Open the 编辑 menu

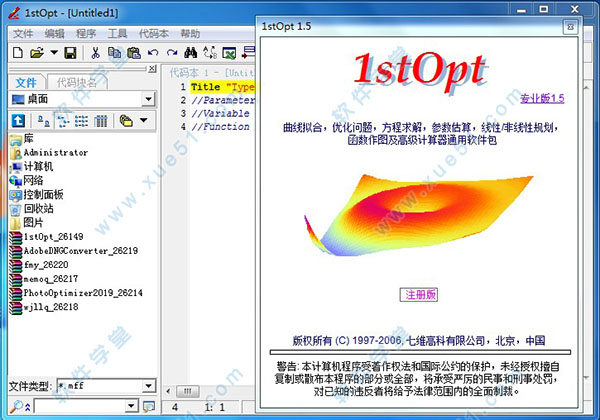(54, 34)
